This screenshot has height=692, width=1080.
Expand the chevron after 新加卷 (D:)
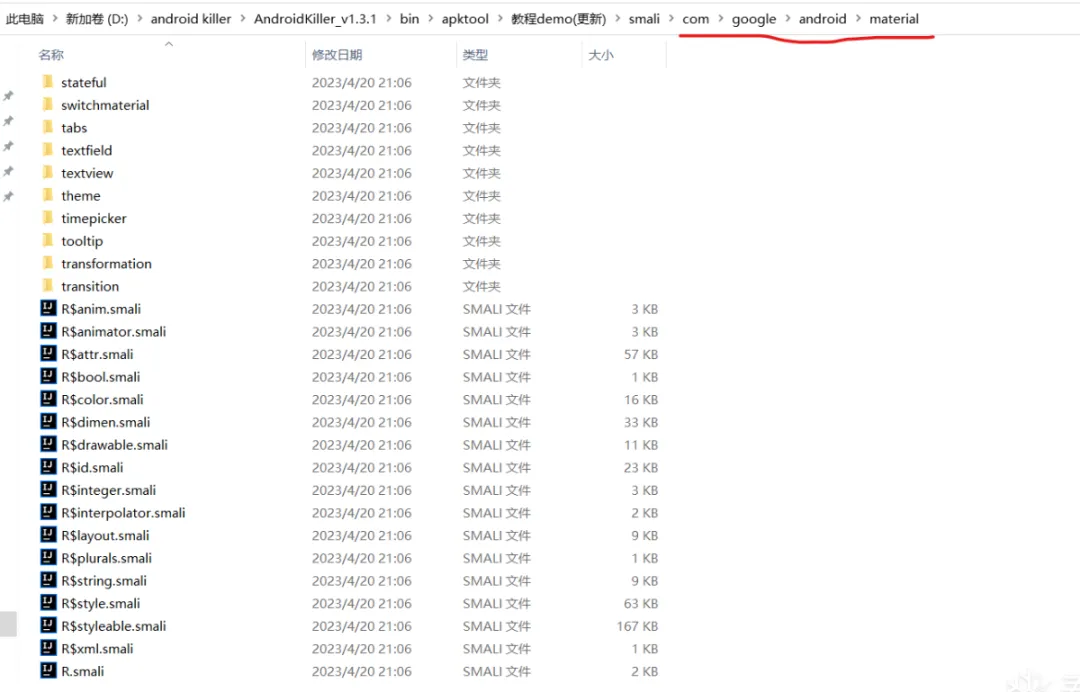pyautogui.click(x=140, y=19)
